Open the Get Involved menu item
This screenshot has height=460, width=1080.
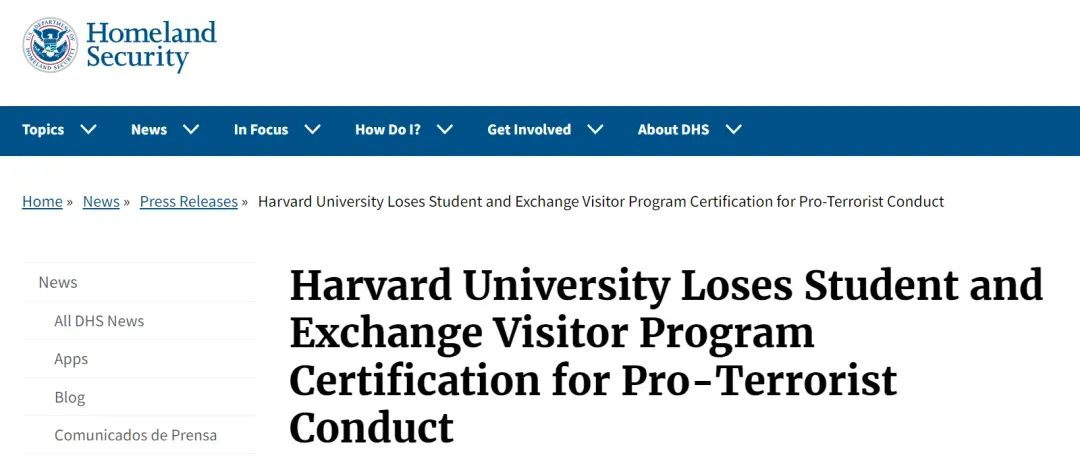[x=529, y=129]
